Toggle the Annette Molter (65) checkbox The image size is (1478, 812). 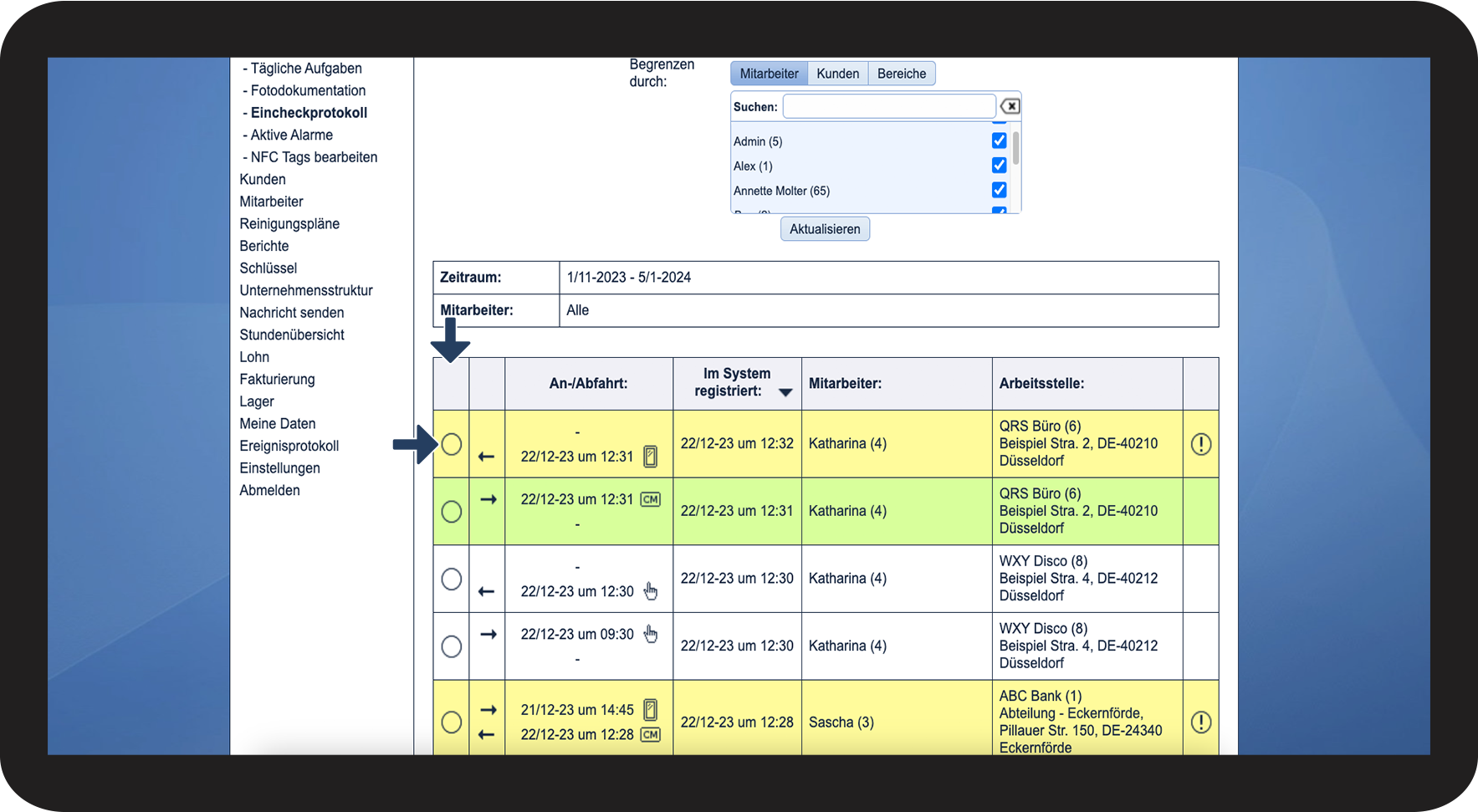[999, 190]
